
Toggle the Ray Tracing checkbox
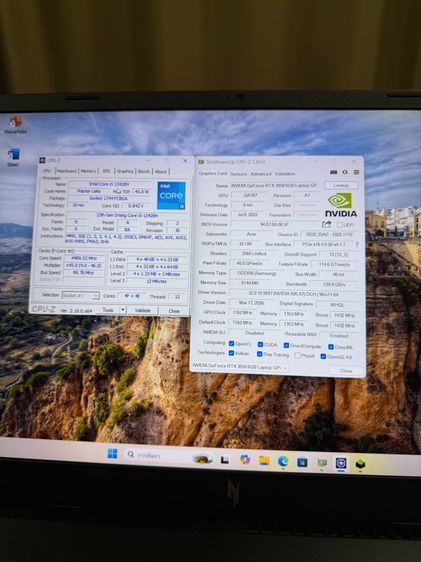click(260, 354)
